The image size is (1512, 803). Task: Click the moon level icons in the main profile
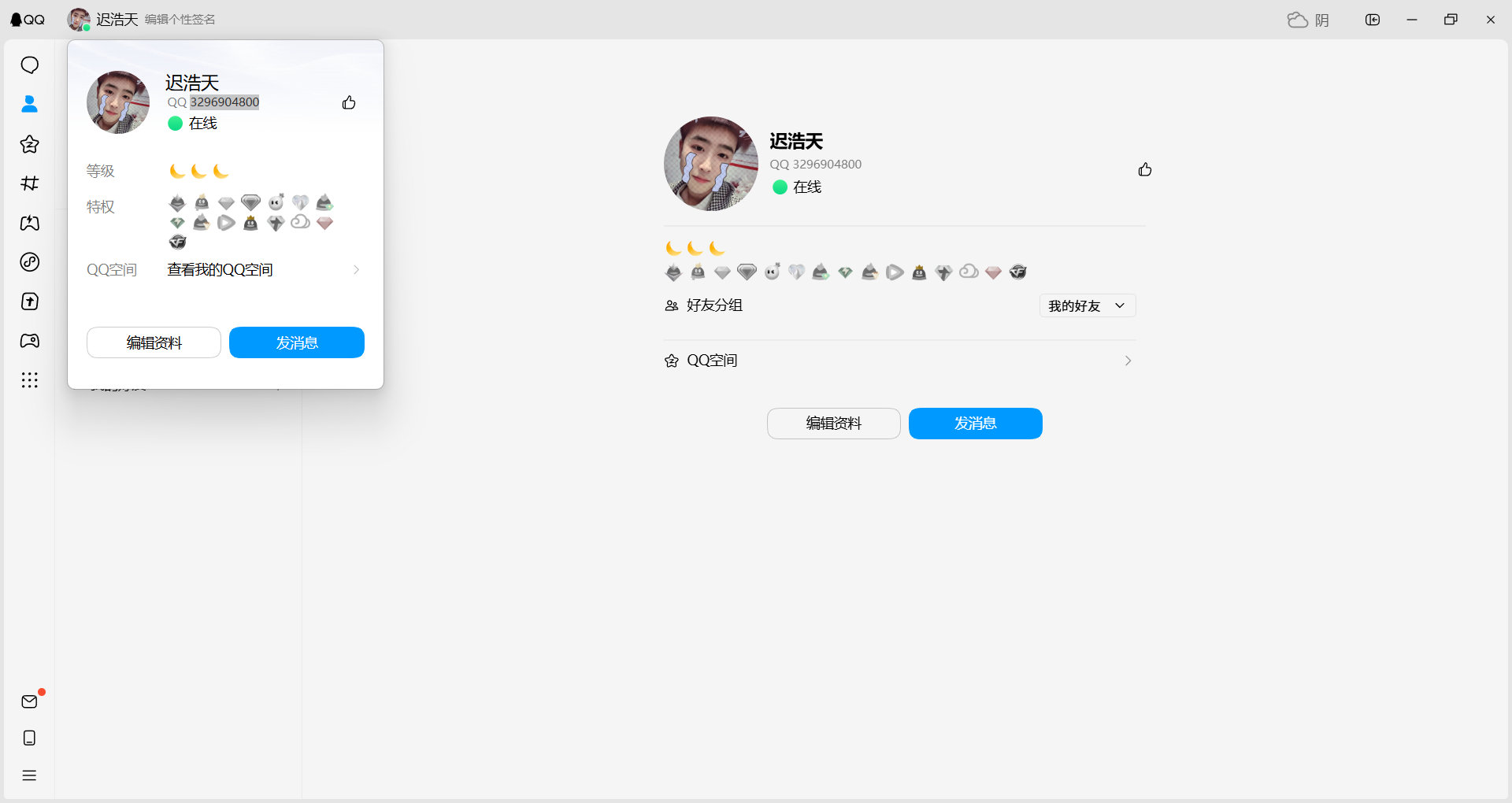click(695, 248)
